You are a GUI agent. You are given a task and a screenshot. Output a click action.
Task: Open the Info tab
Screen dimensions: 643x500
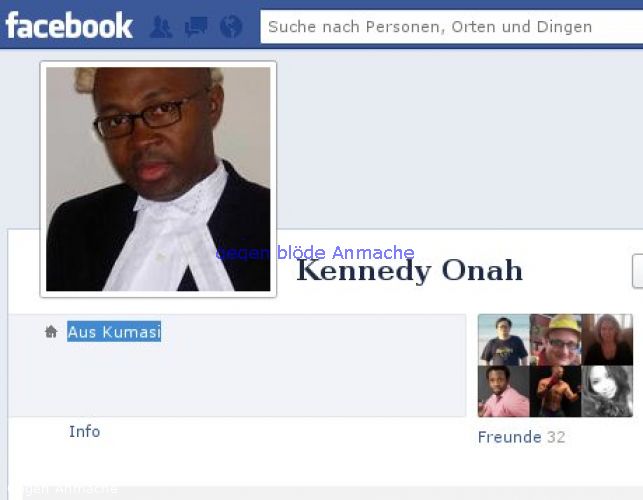[84, 432]
